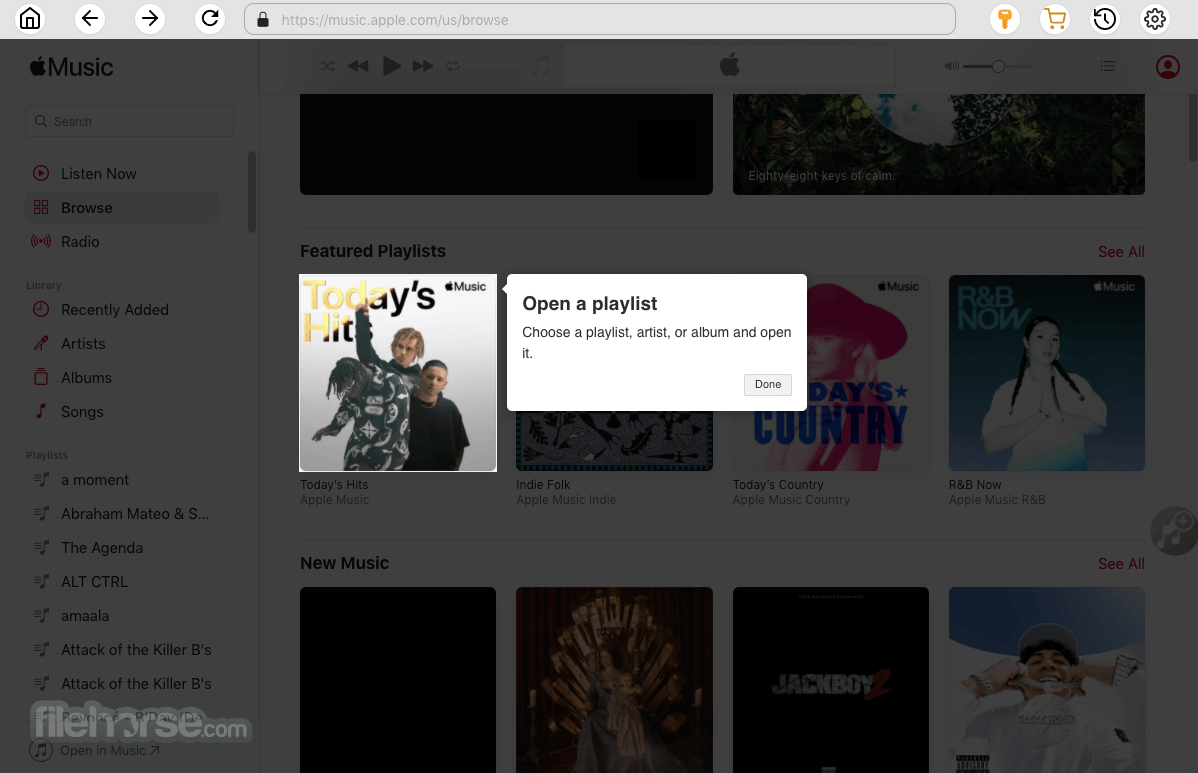Click the Radio broadcast icon

pyautogui.click(x=40, y=241)
